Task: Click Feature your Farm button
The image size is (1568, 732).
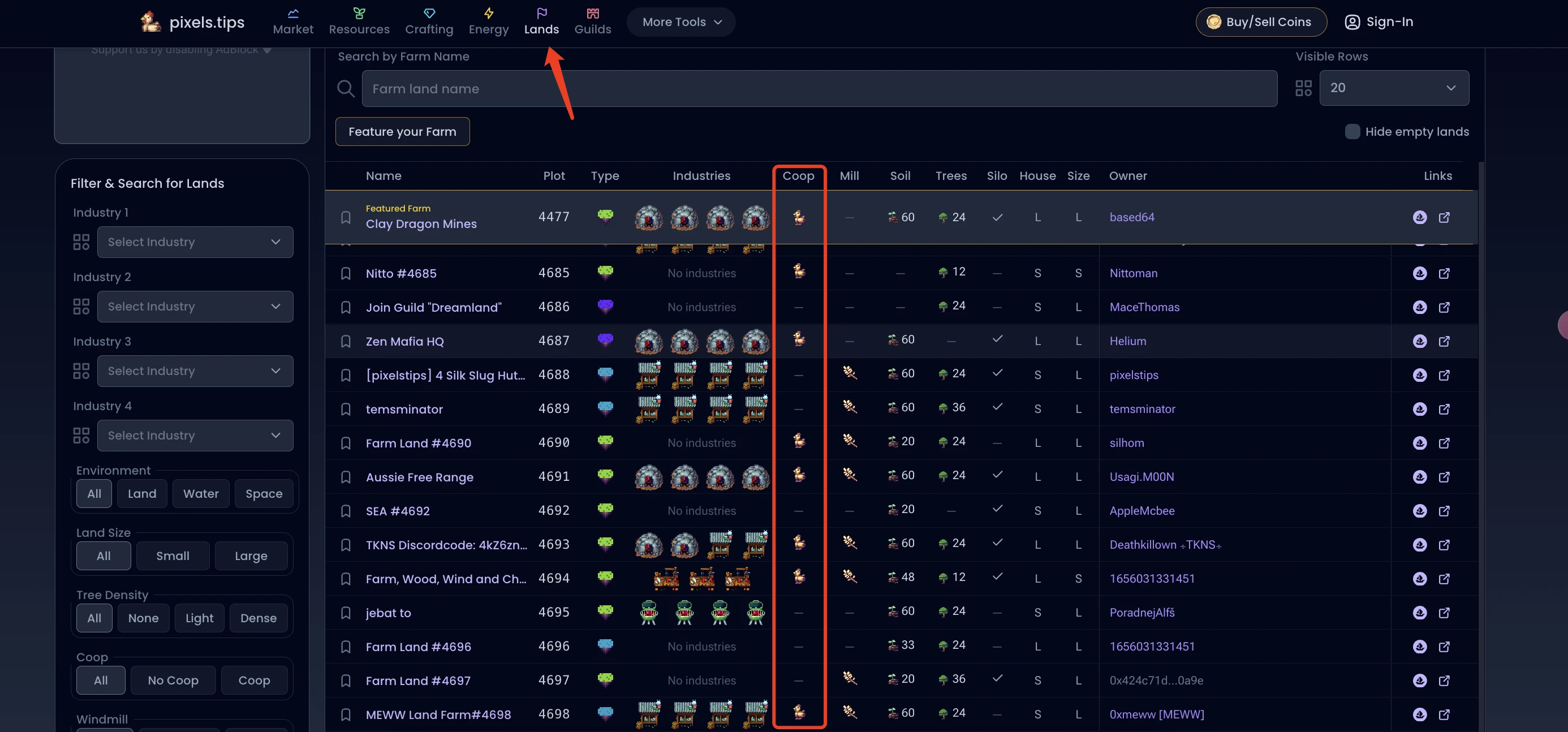Action: pos(402,131)
